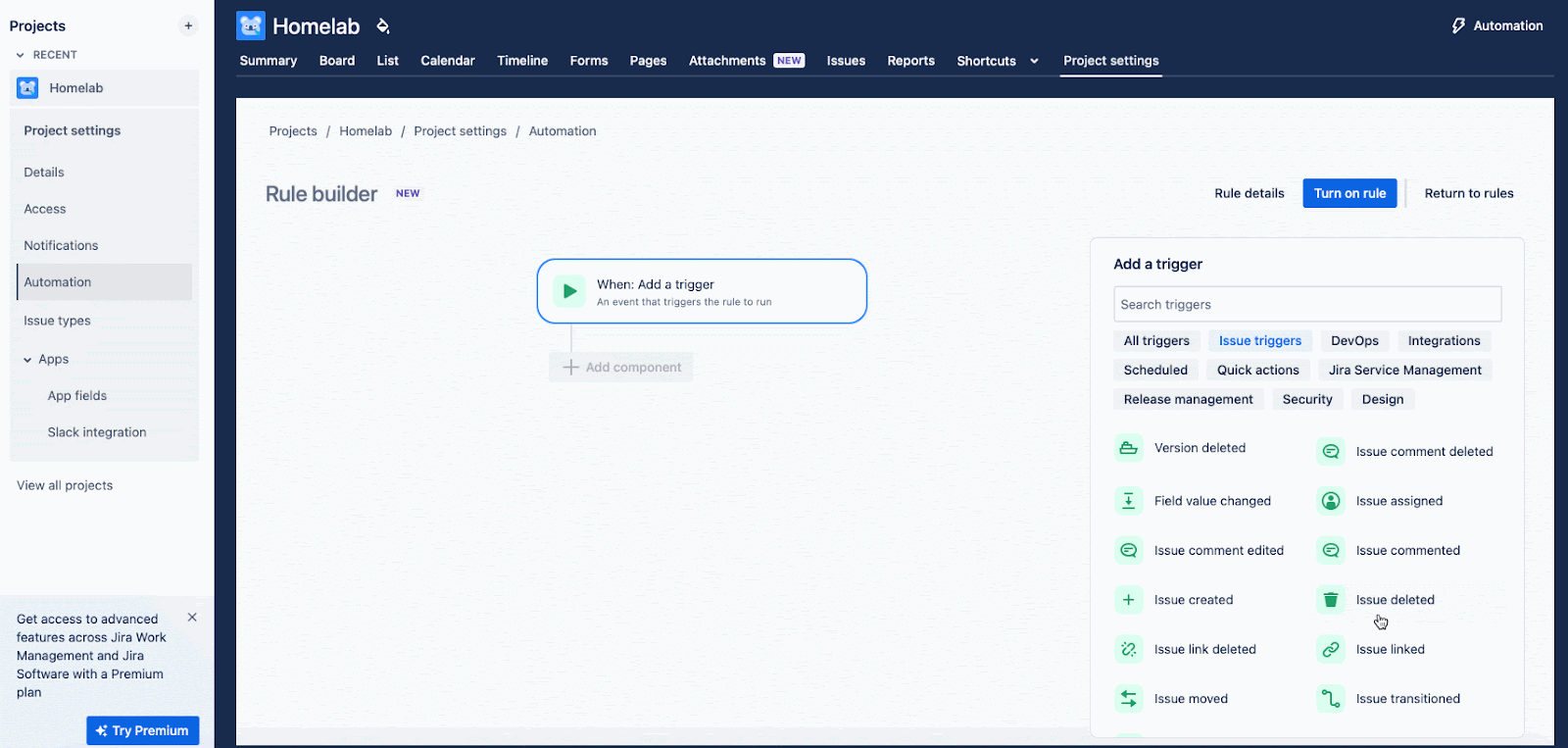1568x748 pixels.
Task: Select the Project settings tab
Action: 1111,61
